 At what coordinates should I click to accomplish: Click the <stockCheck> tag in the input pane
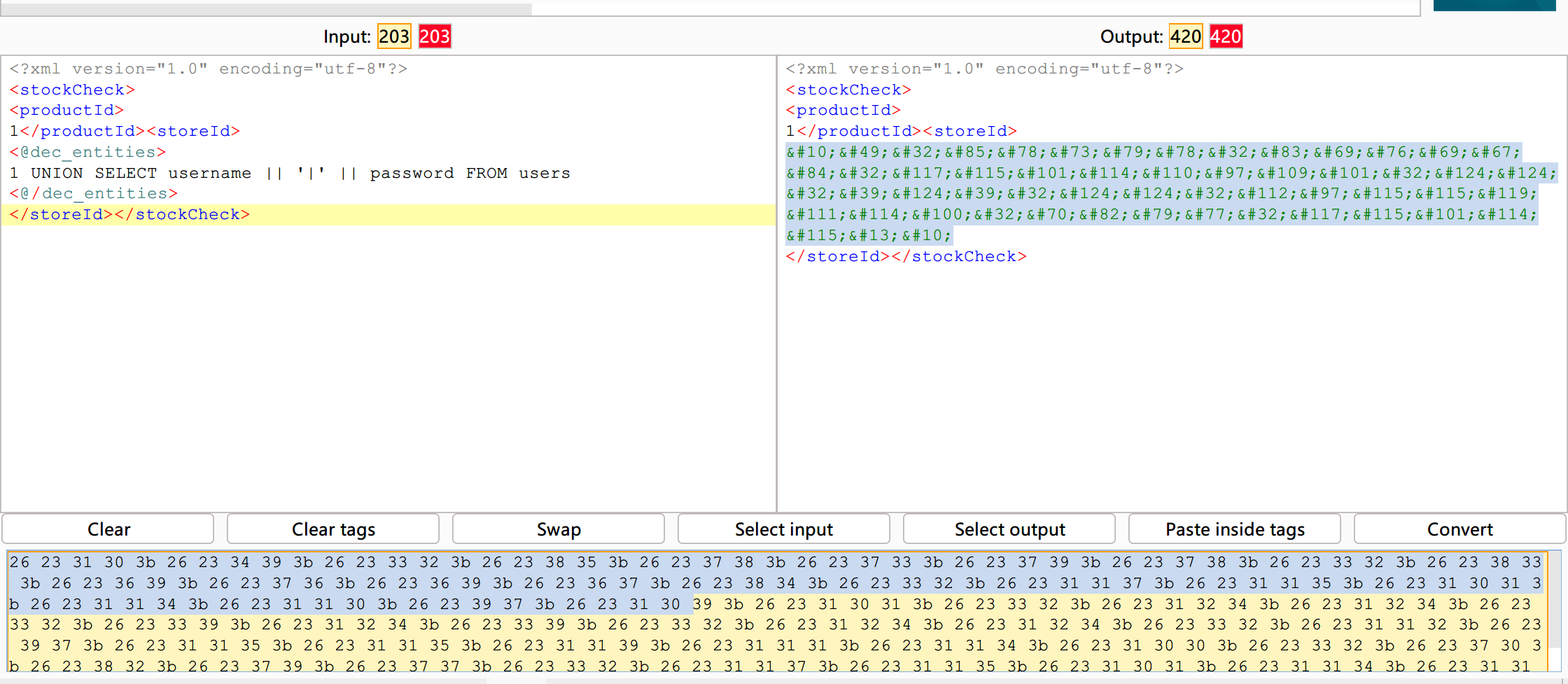point(72,90)
